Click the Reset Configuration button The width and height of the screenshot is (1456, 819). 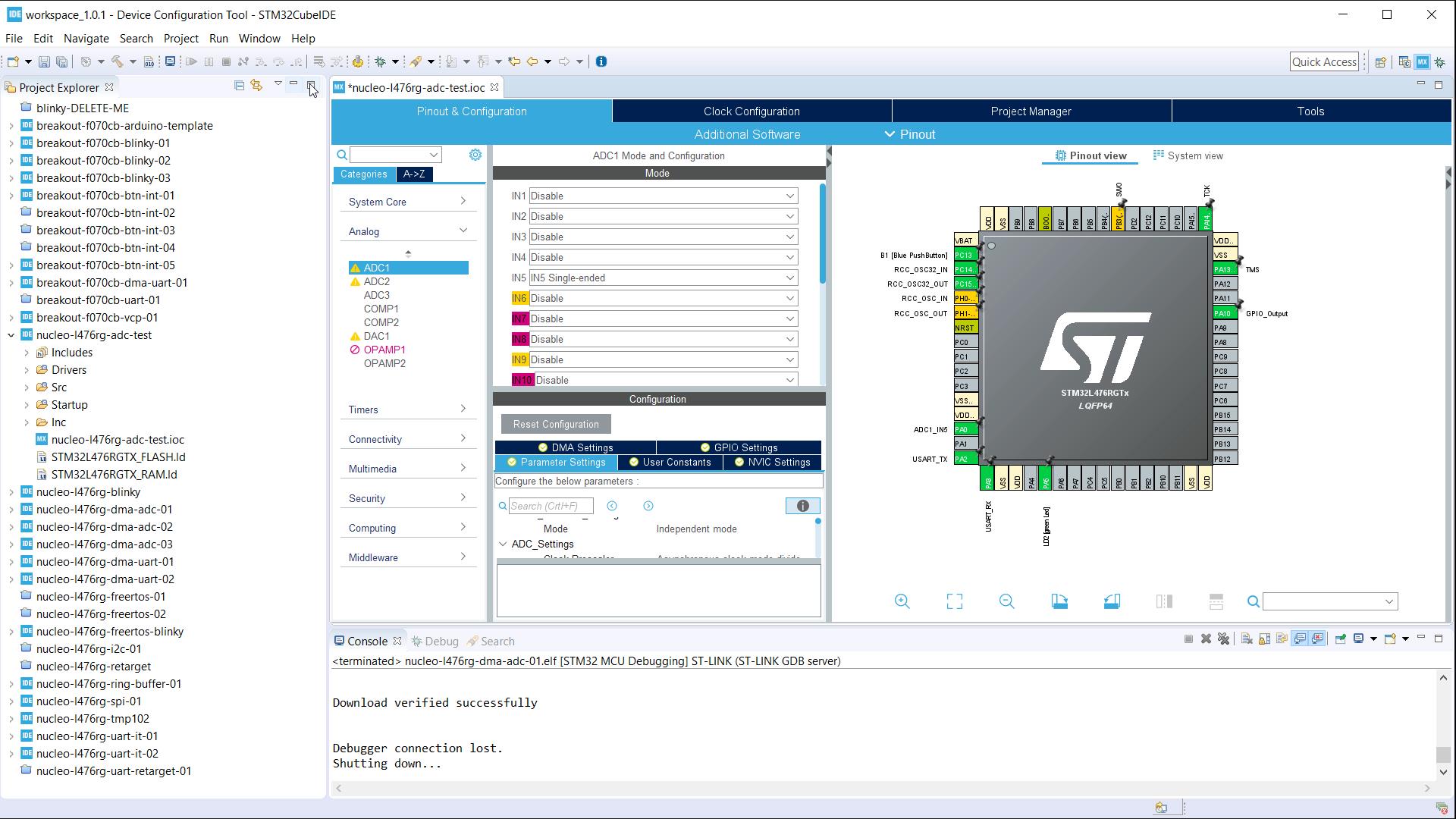pos(555,424)
